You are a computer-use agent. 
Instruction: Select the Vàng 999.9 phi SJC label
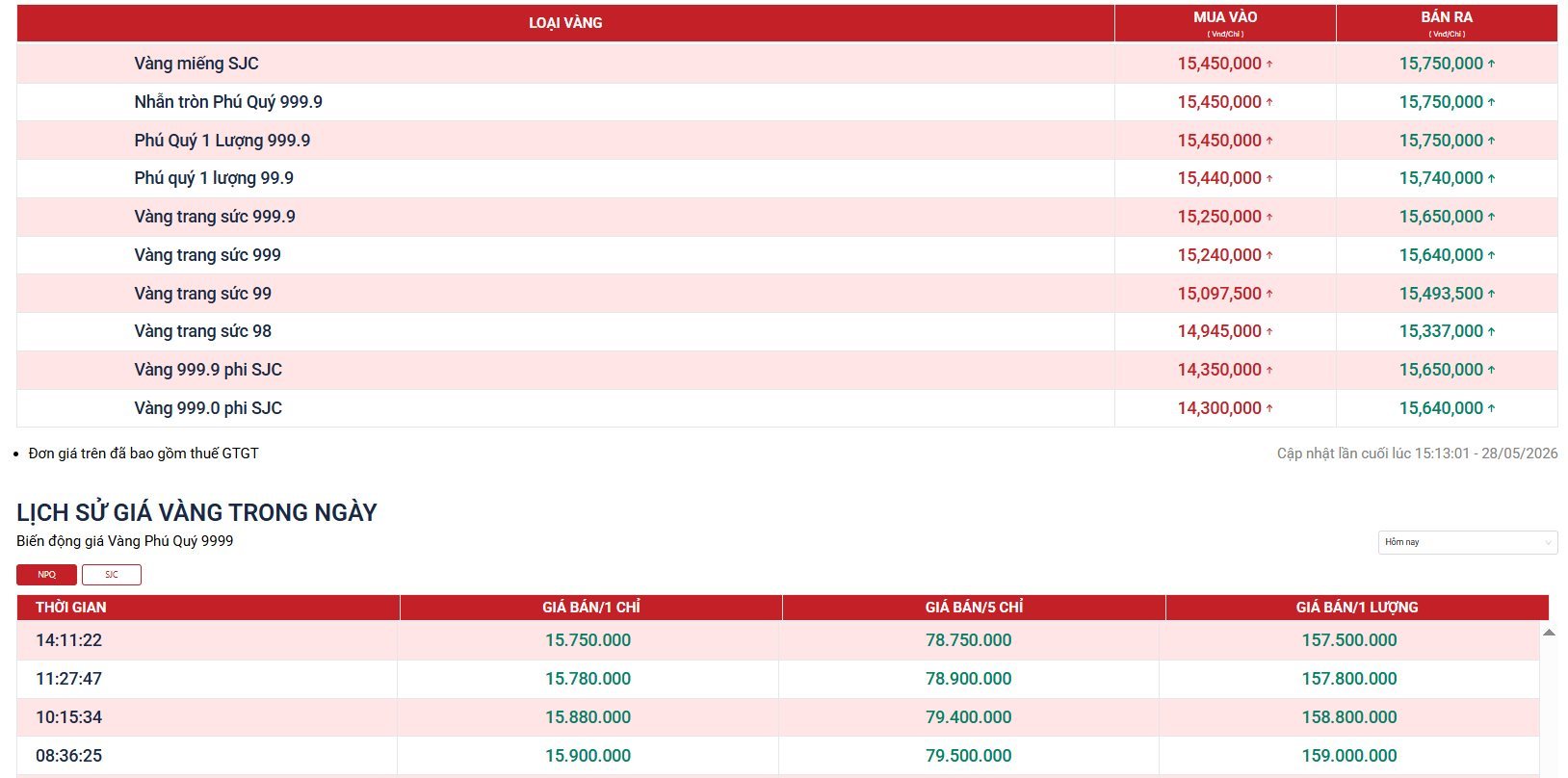coord(208,370)
